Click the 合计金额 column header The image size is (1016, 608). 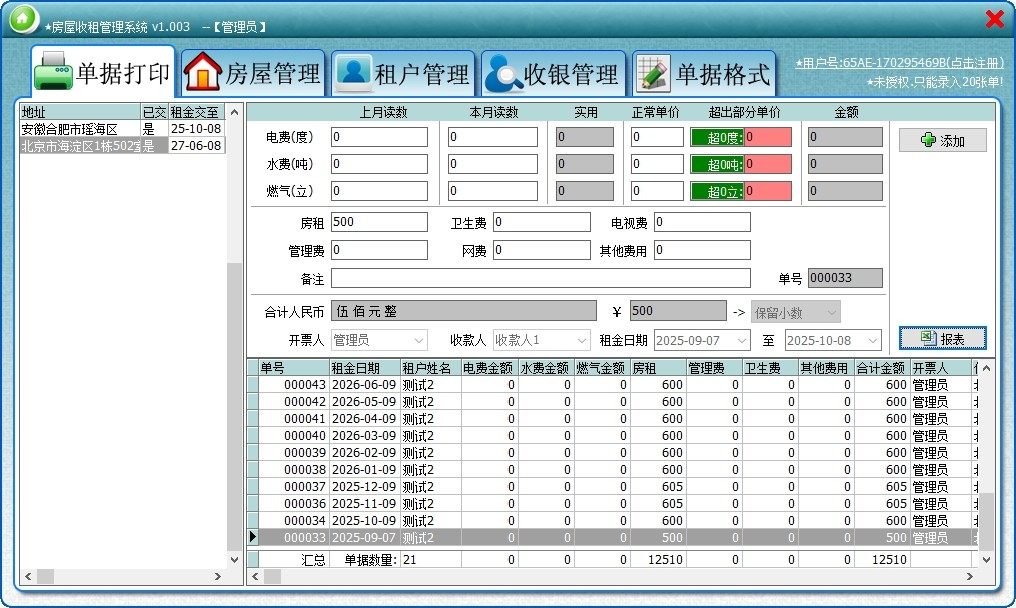(882, 368)
